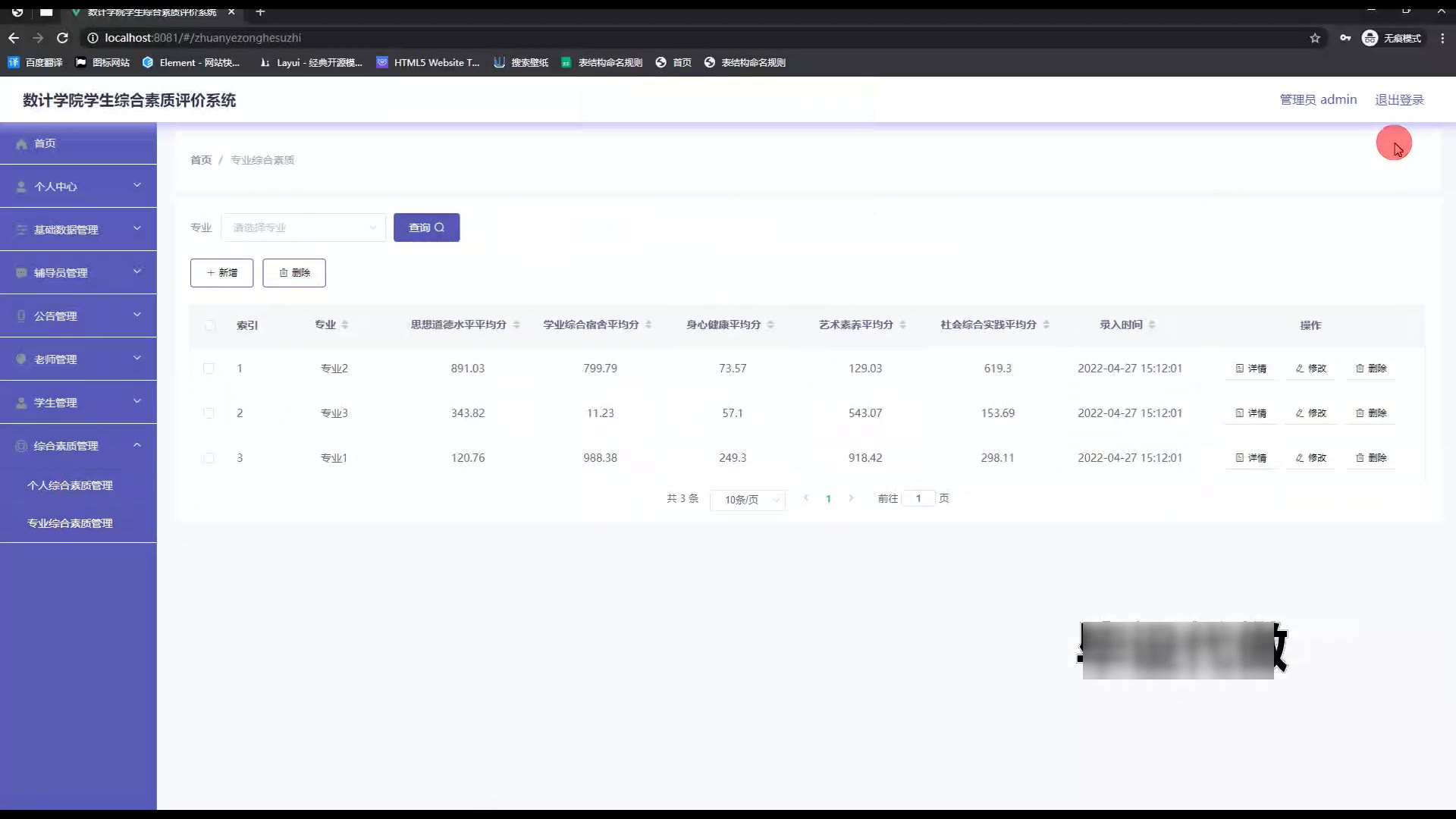Screen dimensions: 1456x819
Task: Click the sort arrows on 专业 column
Action: [x=345, y=325]
